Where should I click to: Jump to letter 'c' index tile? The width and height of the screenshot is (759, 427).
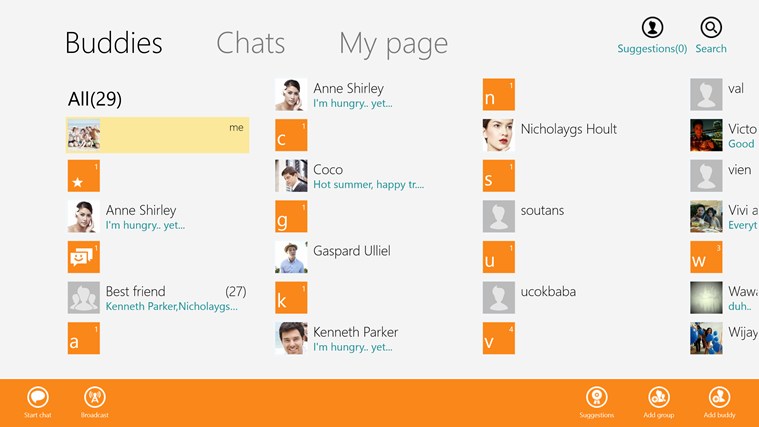[x=291, y=135]
